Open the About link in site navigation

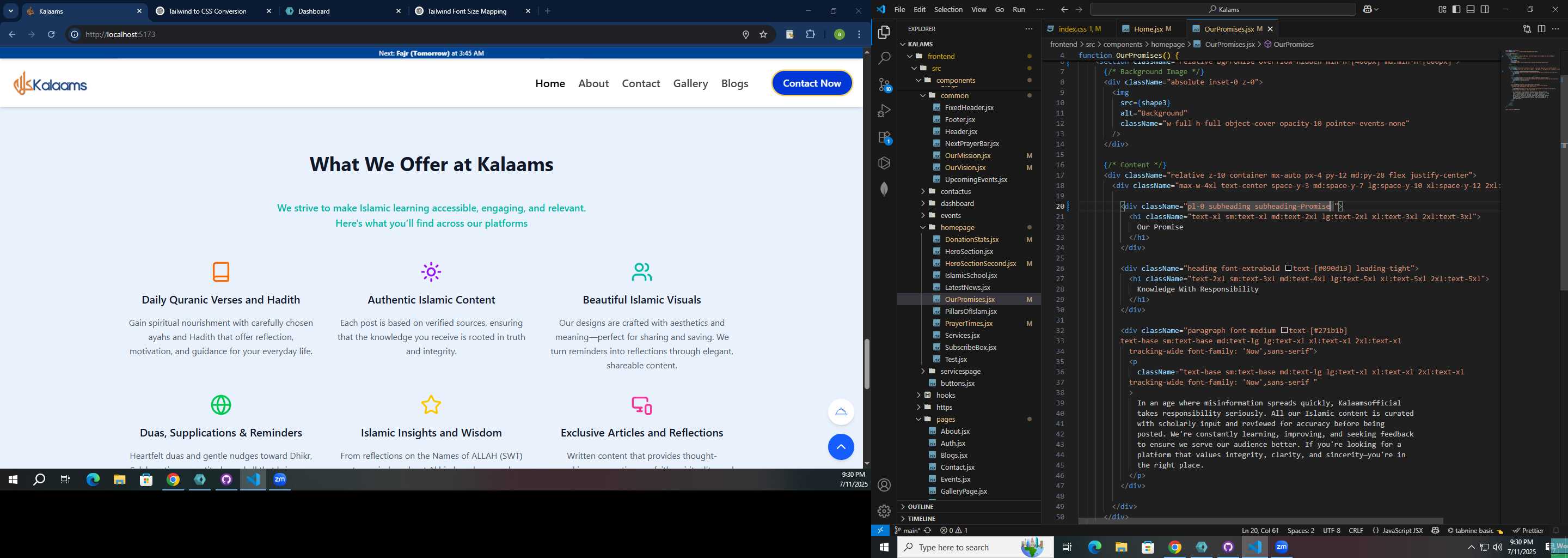pos(593,83)
